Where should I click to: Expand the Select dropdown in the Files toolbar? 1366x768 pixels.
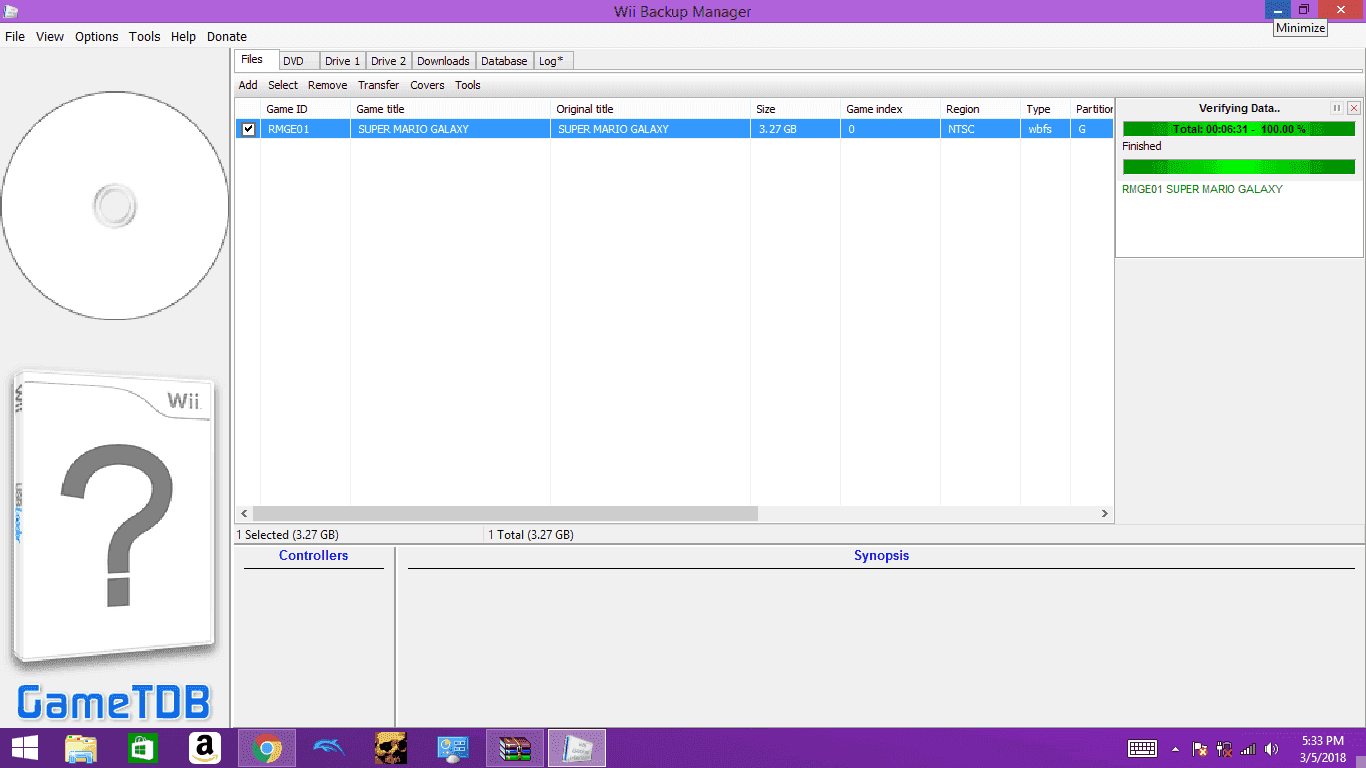tap(283, 85)
